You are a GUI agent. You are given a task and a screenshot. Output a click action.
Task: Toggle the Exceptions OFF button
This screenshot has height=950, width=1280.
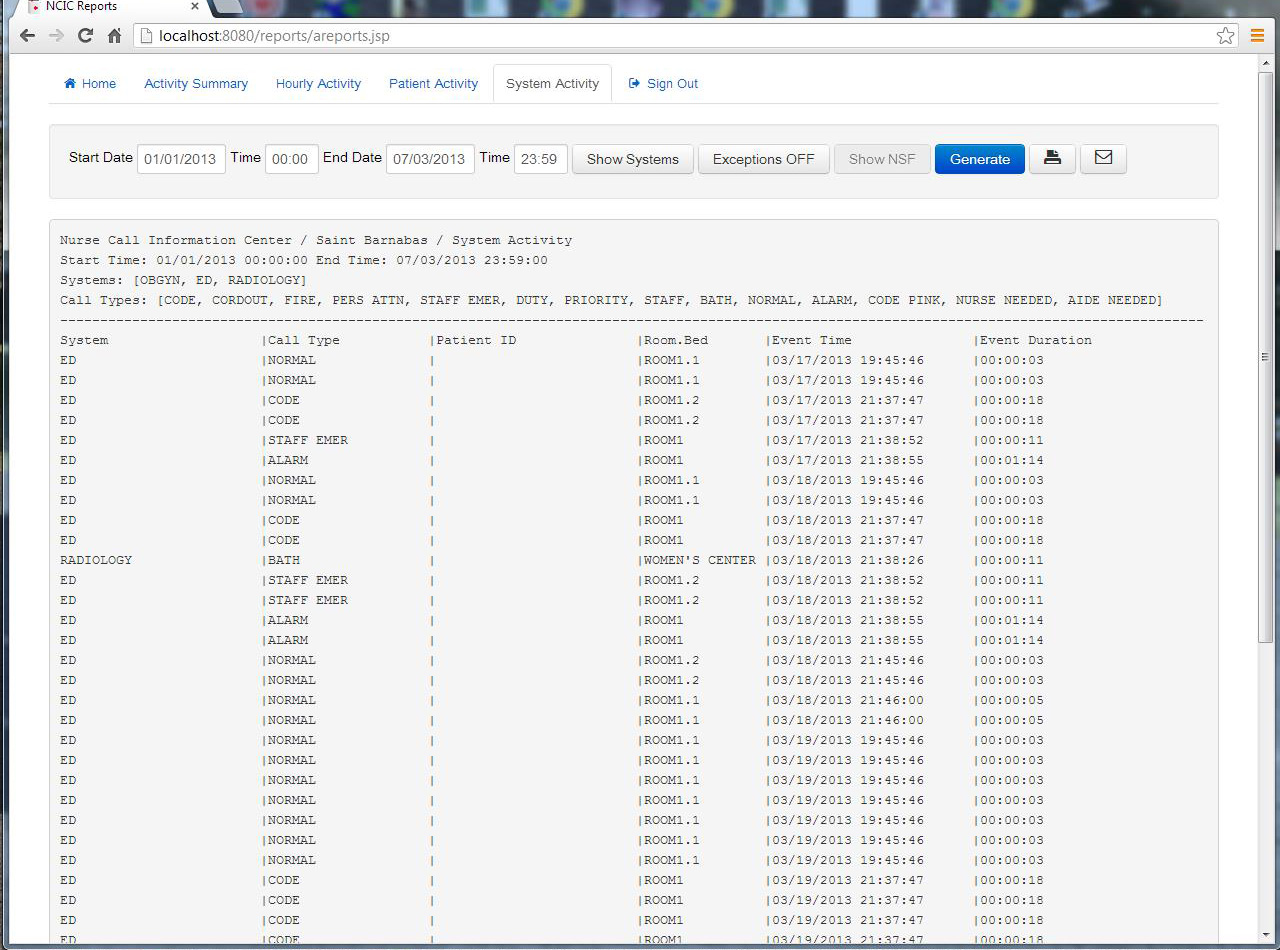point(763,159)
